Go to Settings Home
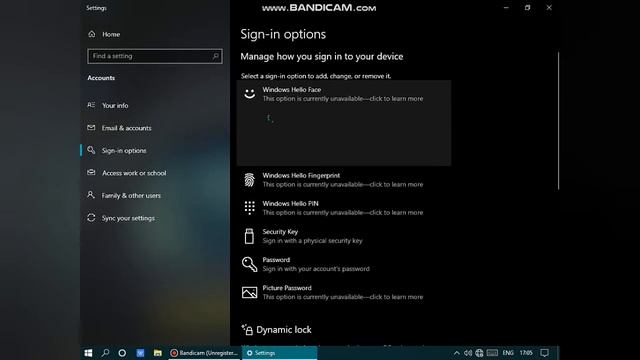Screen dimensions: 640x360 click(x=104, y=34)
